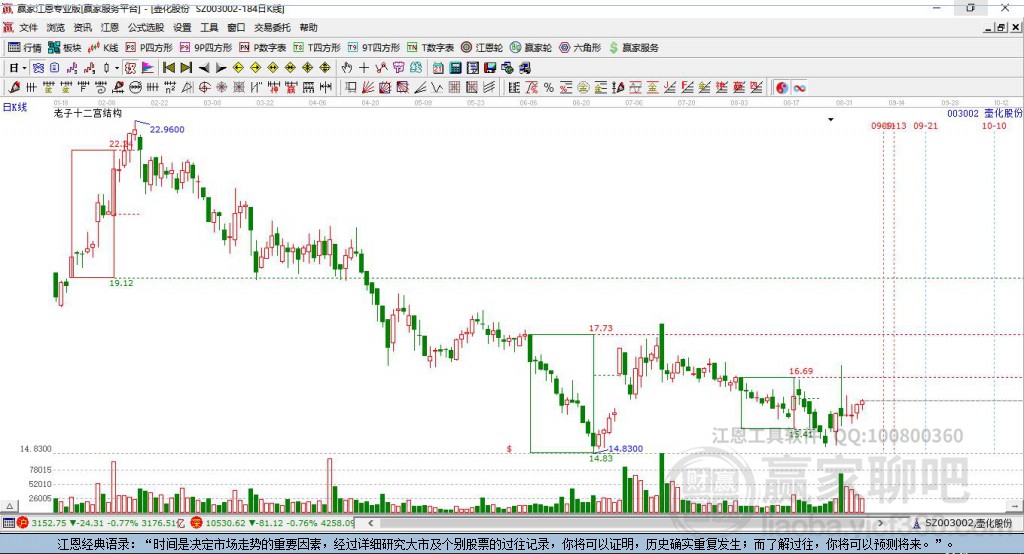Open the 江恩 menu
The image size is (1024, 554).
coord(110,27)
